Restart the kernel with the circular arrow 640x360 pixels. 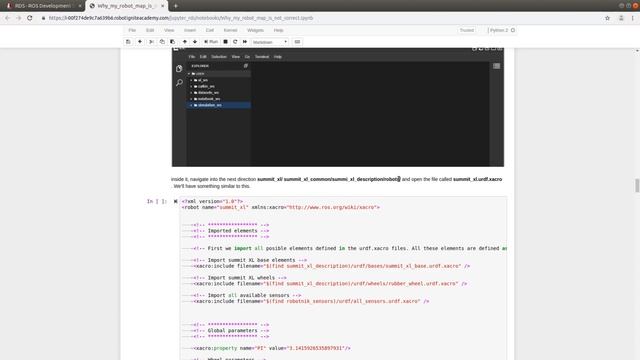tap(235, 42)
